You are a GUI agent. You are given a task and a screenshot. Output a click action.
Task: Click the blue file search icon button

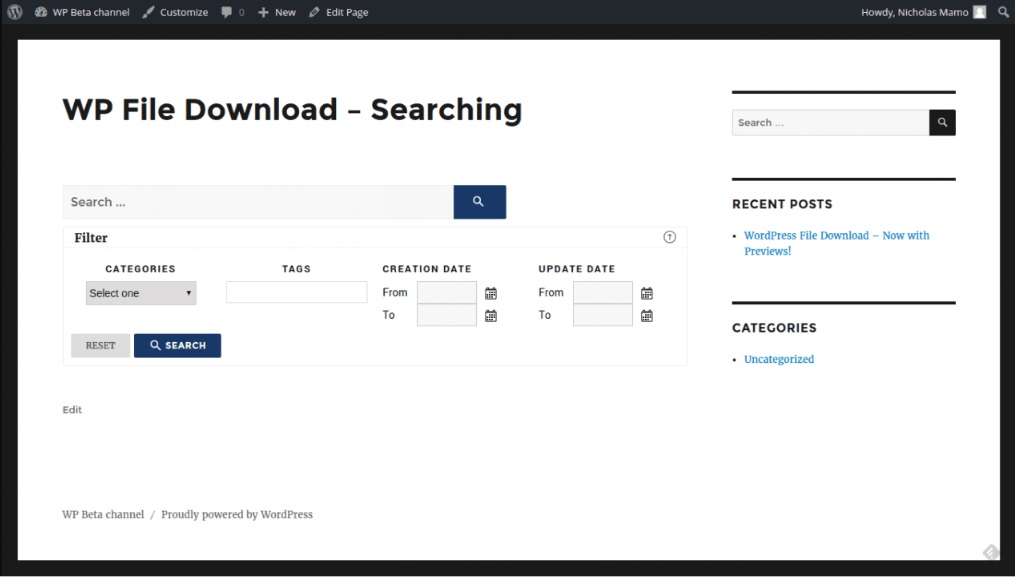tap(480, 202)
